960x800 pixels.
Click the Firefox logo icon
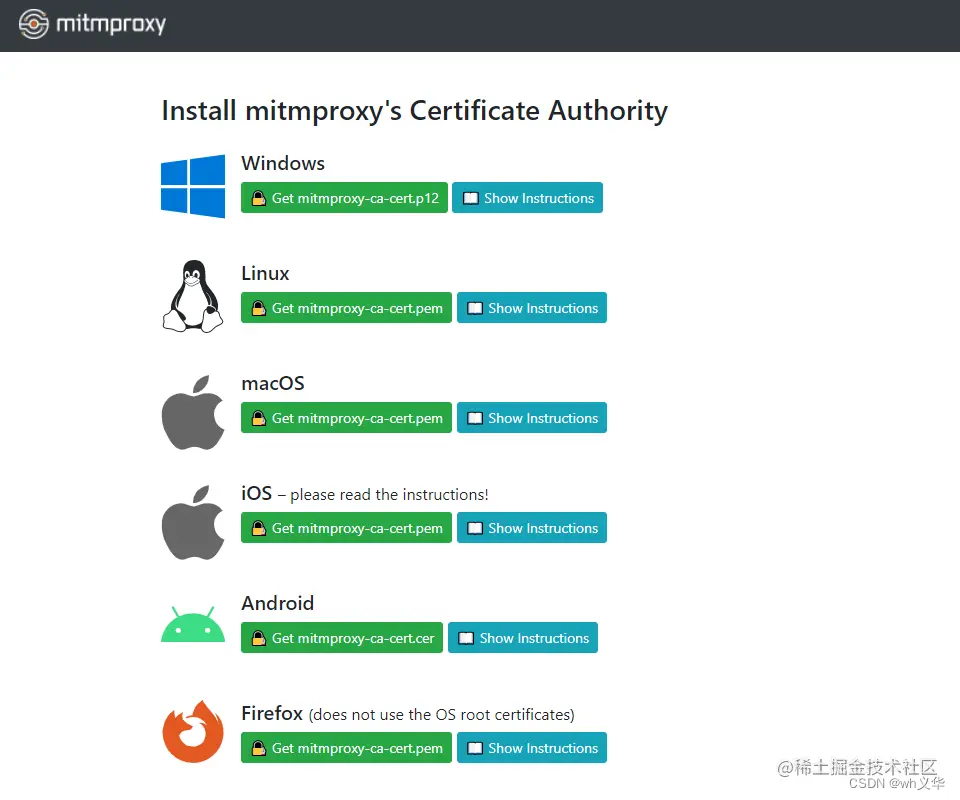[193, 731]
